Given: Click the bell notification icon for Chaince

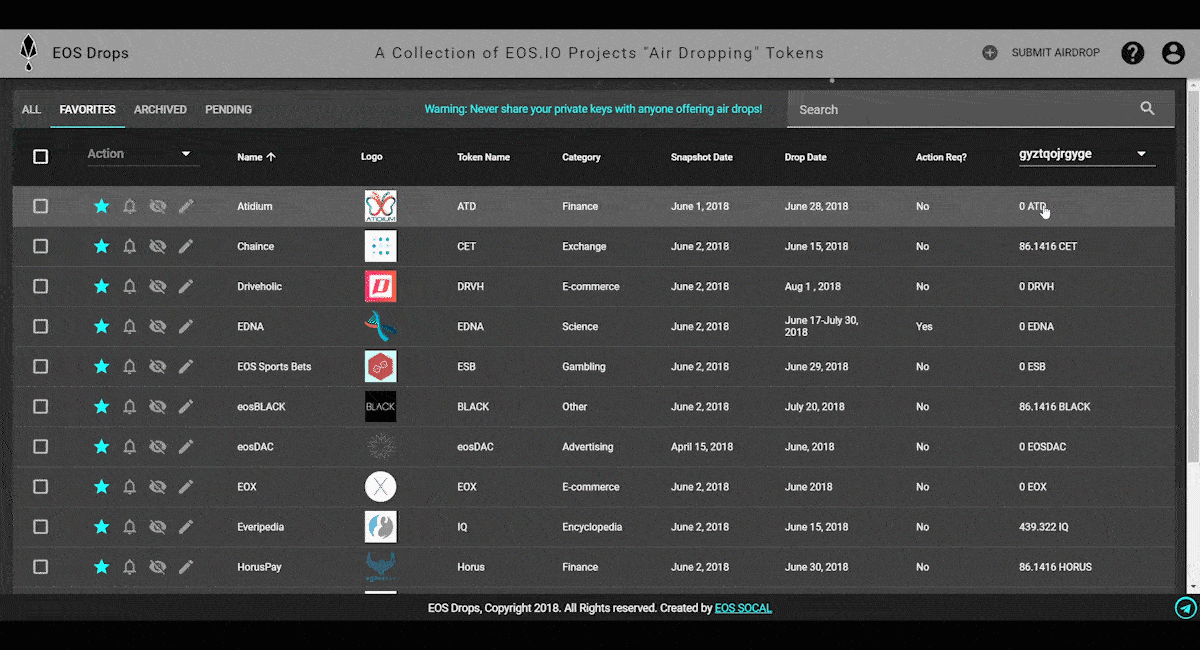Looking at the screenshot, I should pos(129,246).
